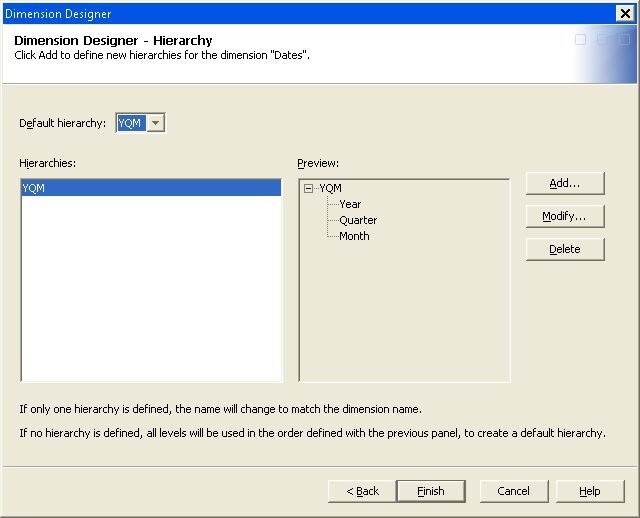This screenshot has height=518, width=640.
Task: Select the Year level in Preview
Action: coord(350,204)
